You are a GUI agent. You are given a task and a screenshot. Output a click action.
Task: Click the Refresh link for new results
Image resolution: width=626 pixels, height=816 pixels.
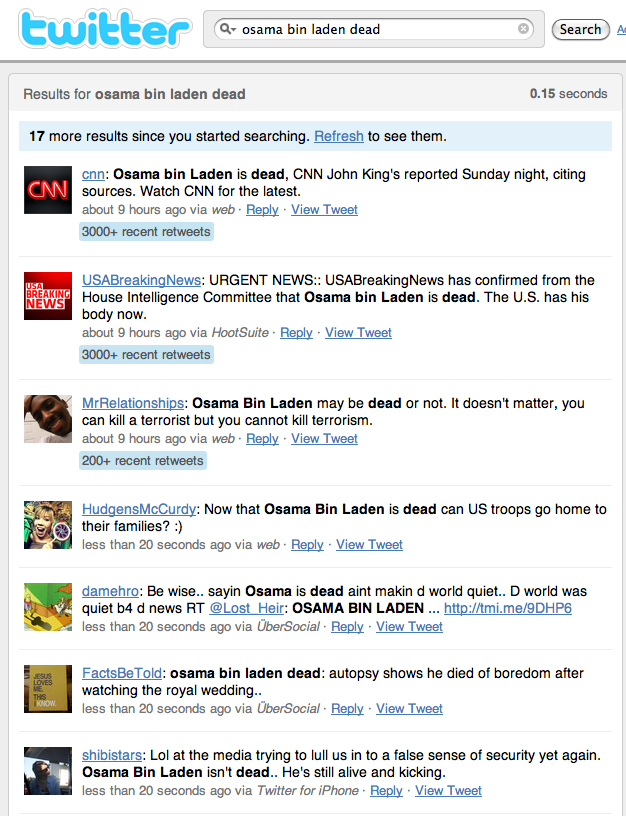(339, 136)
